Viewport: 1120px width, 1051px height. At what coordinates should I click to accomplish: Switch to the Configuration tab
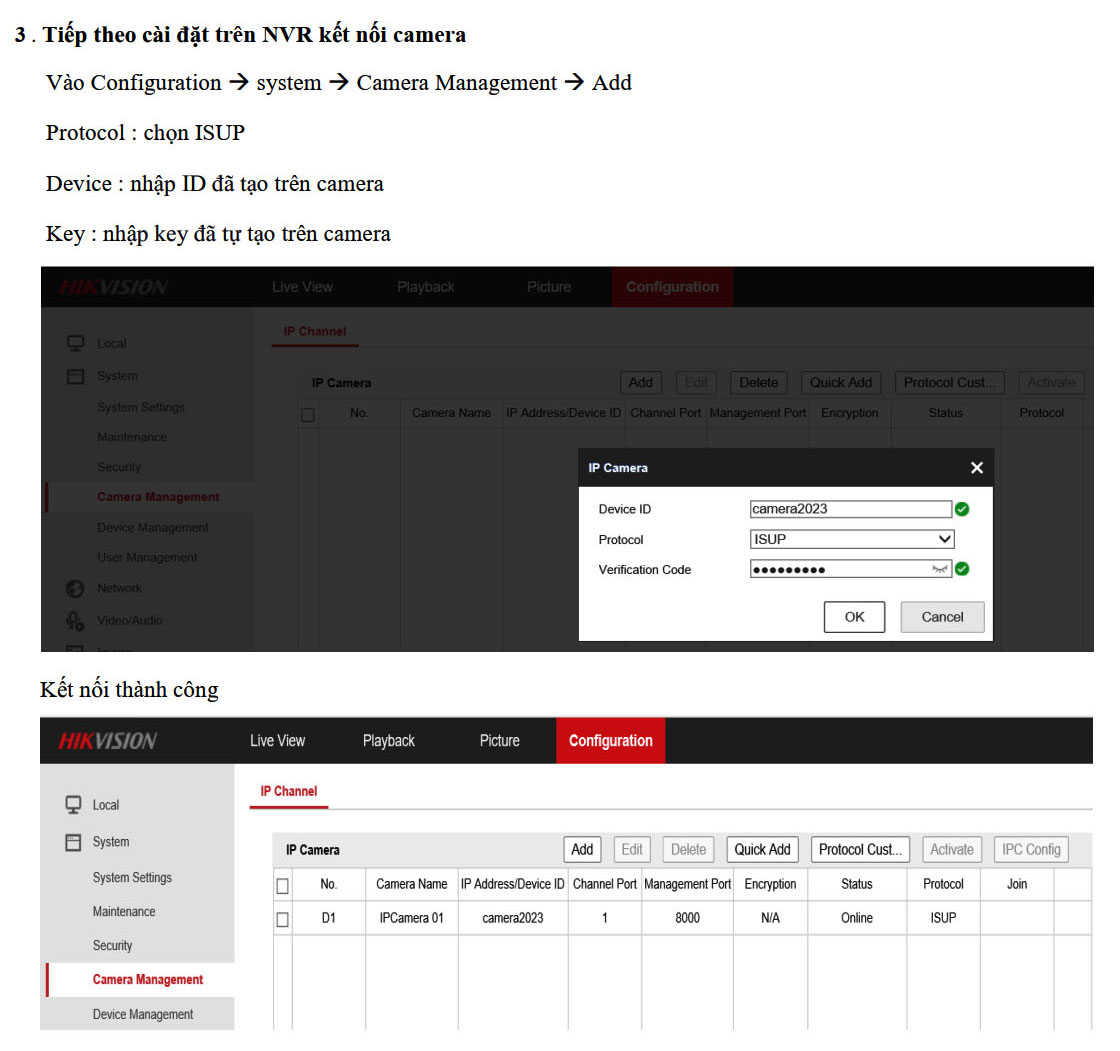pos(610,740)
